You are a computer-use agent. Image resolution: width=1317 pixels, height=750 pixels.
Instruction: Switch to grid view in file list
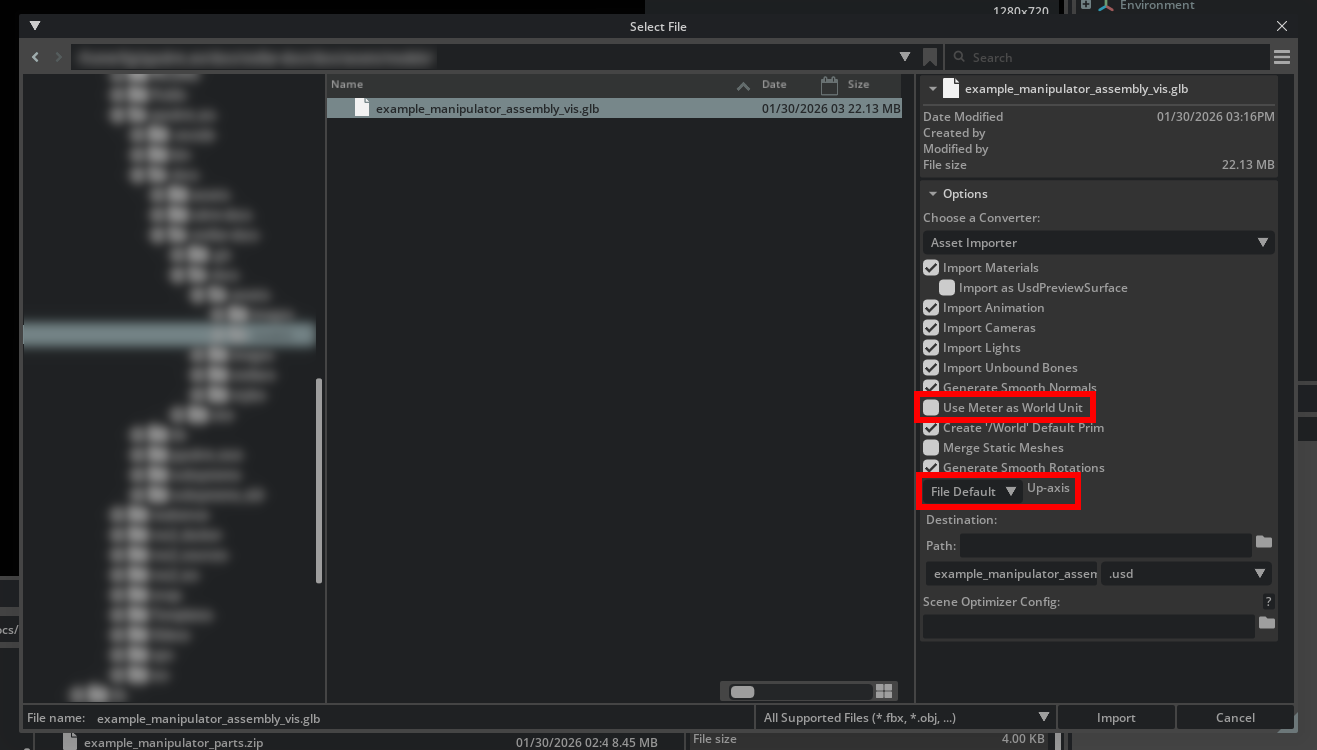(x=884, y=691)
